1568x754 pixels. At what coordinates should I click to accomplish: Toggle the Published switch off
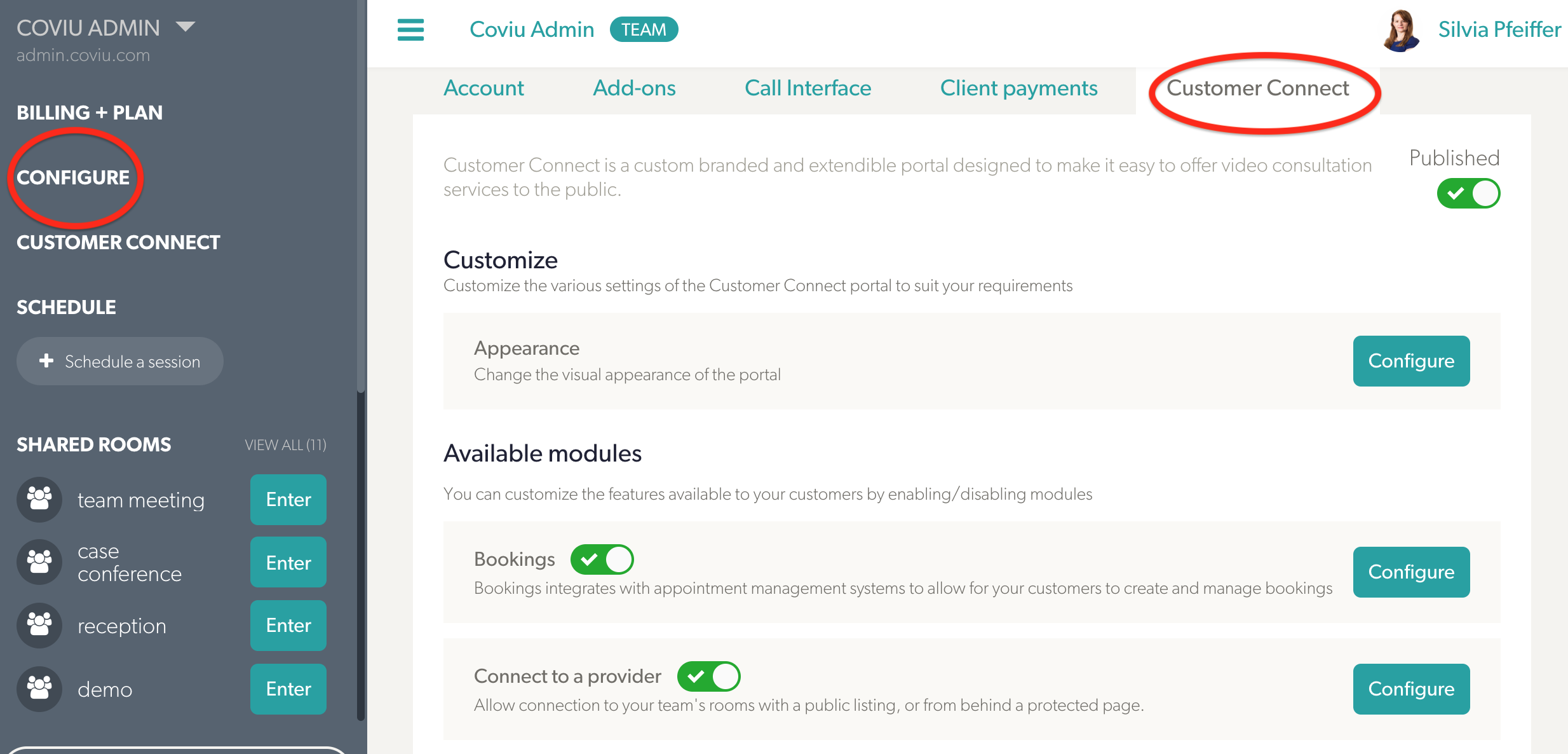pos(1468,193)
